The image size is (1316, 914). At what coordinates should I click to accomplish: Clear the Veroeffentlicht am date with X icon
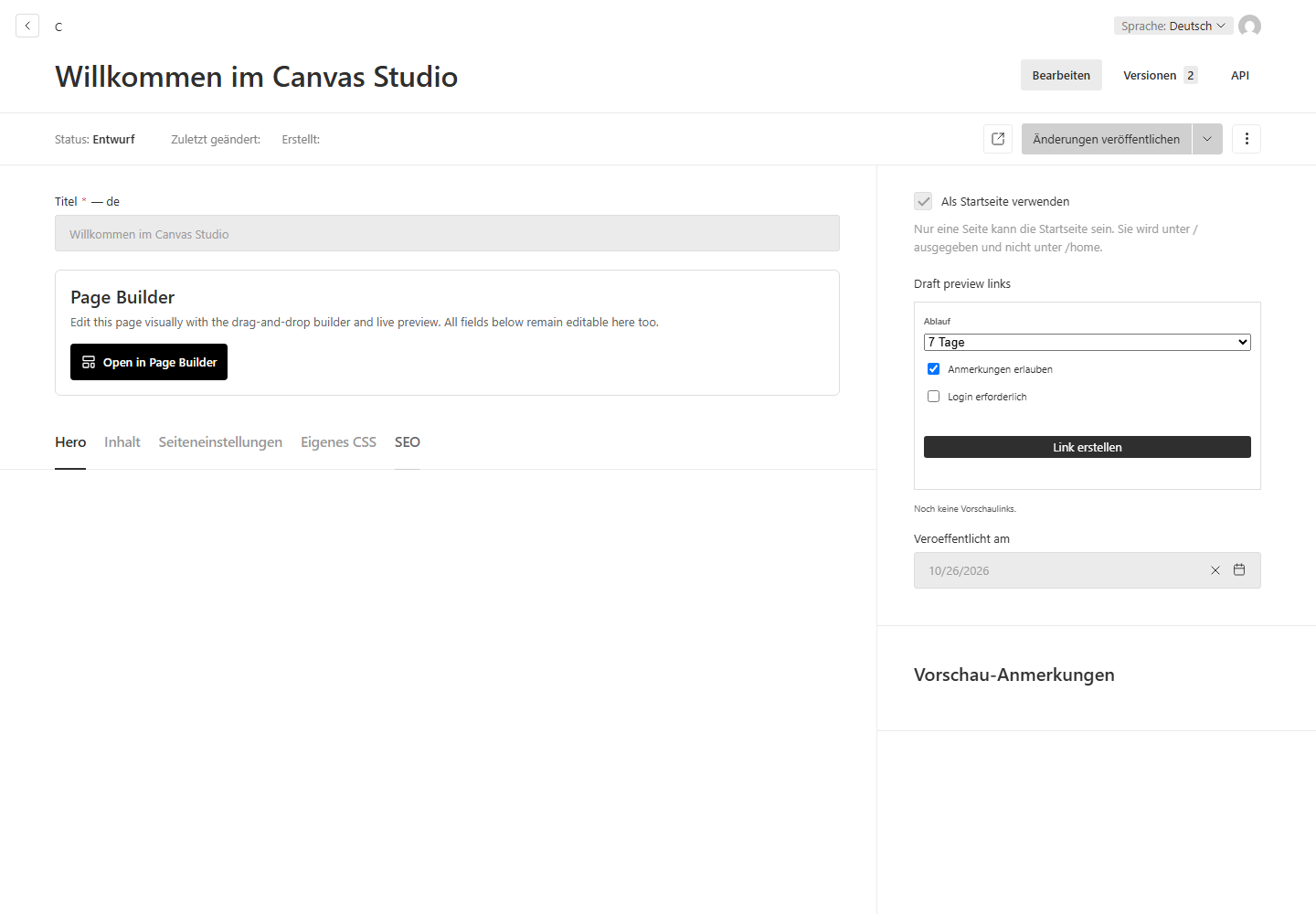tap(1215, 570)
